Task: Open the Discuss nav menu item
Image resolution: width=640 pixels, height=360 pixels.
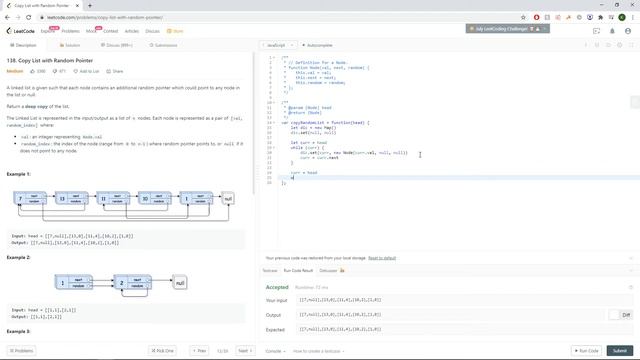Action: click(x=152, y=31)
